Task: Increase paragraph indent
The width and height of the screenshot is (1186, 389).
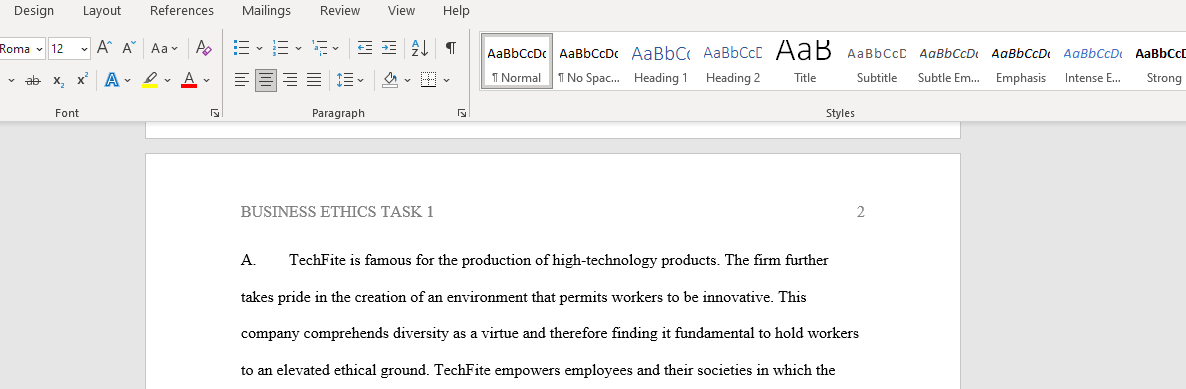Action: (x=389, y=48)
